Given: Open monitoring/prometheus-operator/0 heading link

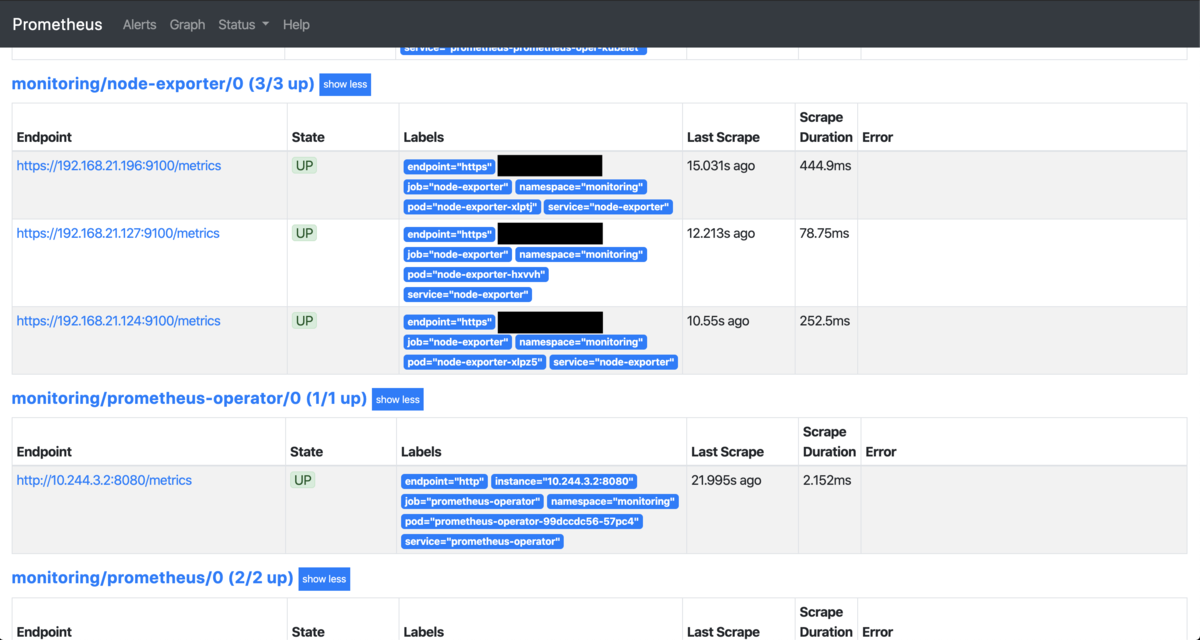Looking at the screenshot, I should tap(189, 398).
